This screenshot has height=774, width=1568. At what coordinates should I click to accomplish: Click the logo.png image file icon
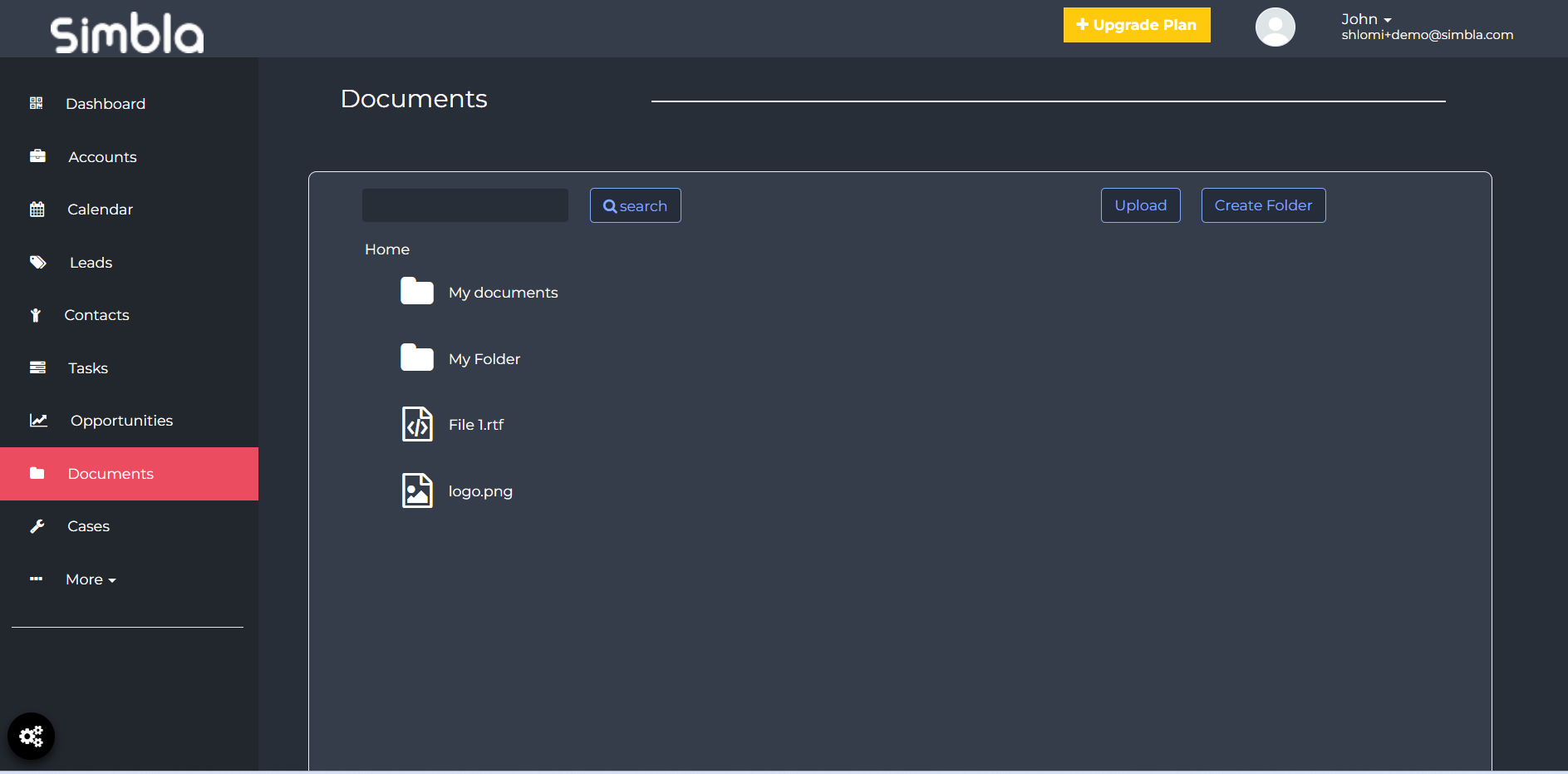[x=417, y=491]
